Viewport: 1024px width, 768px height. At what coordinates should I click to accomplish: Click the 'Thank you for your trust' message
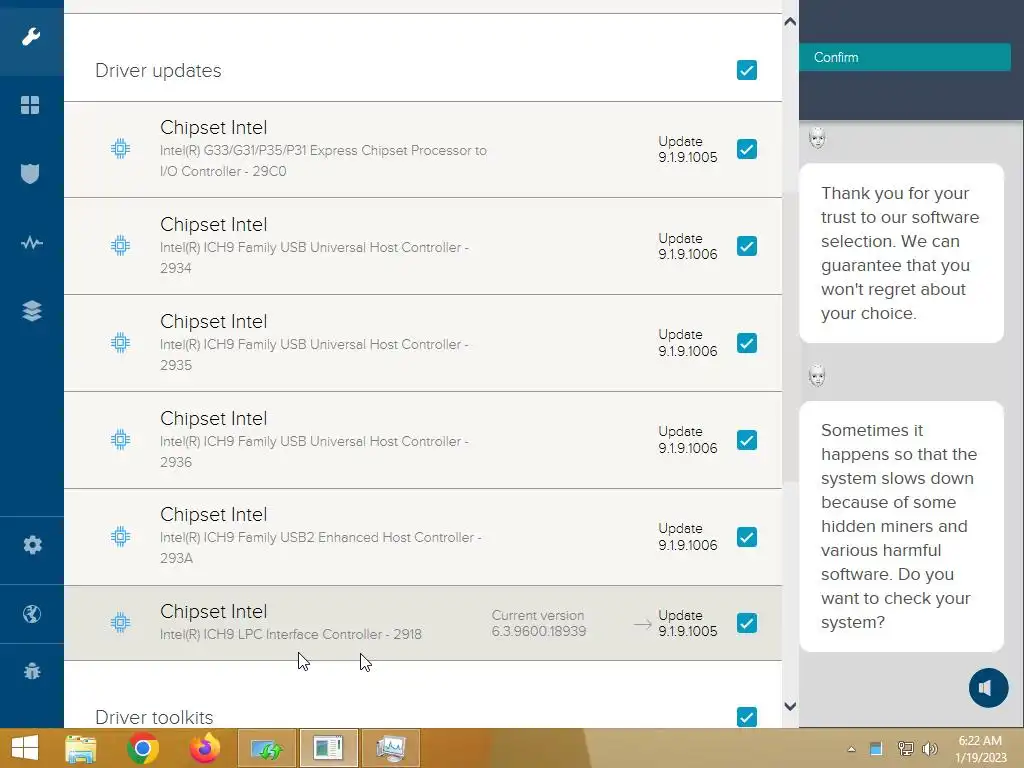coord(901,253)
